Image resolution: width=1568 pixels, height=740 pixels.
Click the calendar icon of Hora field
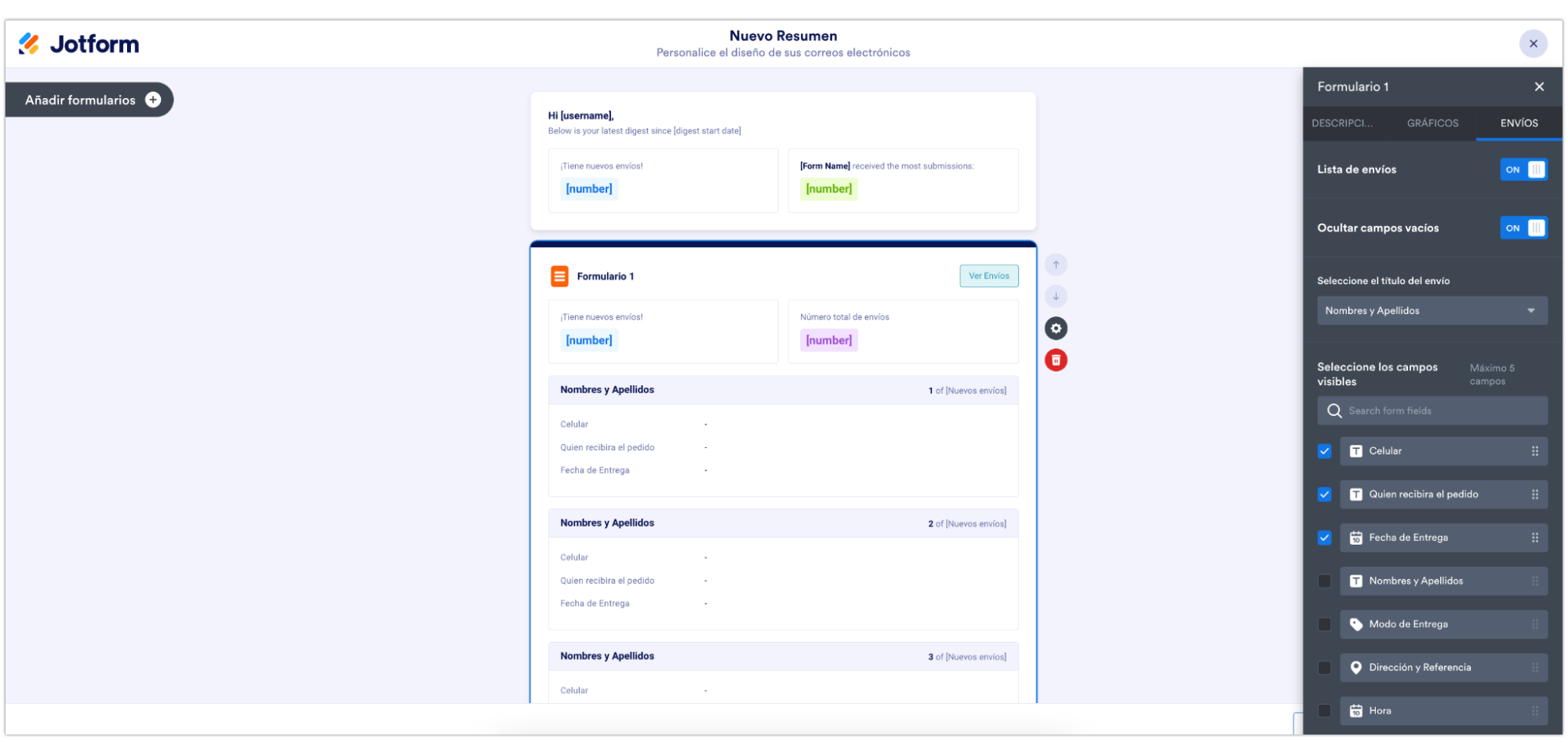tap(1355, 711)
